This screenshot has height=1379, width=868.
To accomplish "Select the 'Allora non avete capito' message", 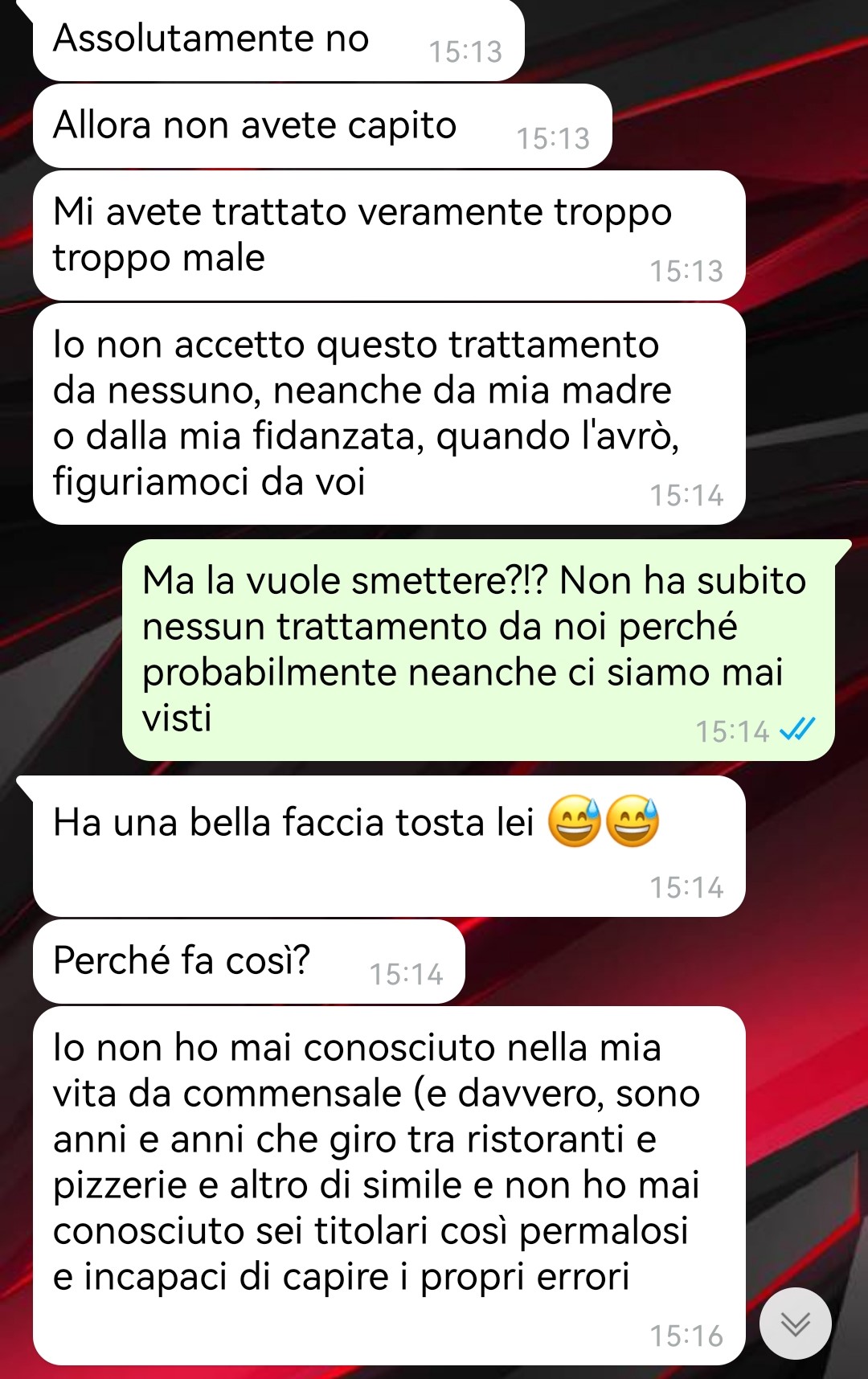I will point(322,126).
